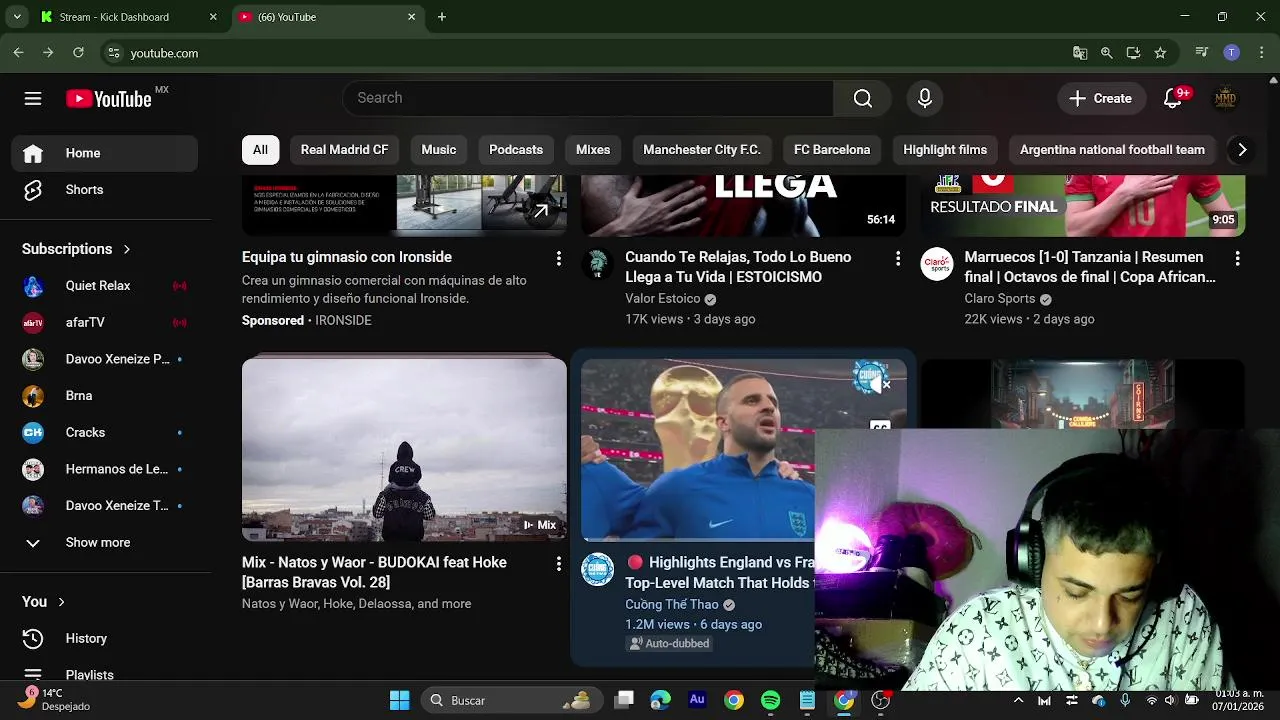Expand the You section chevron
Viewport: 1280px width, 720px height.
coord(61,602)
